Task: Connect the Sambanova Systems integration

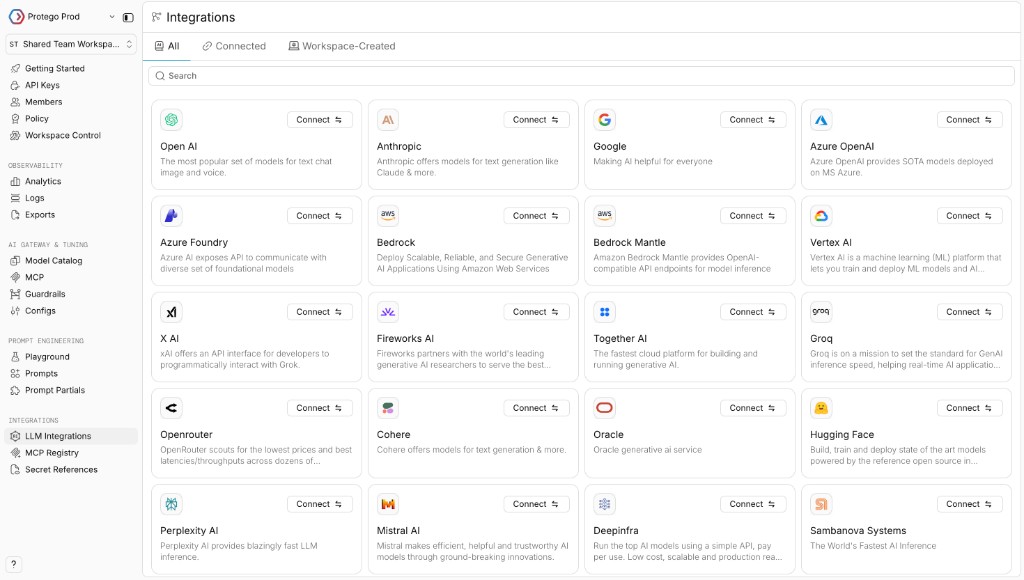Action: coord(970,504)
